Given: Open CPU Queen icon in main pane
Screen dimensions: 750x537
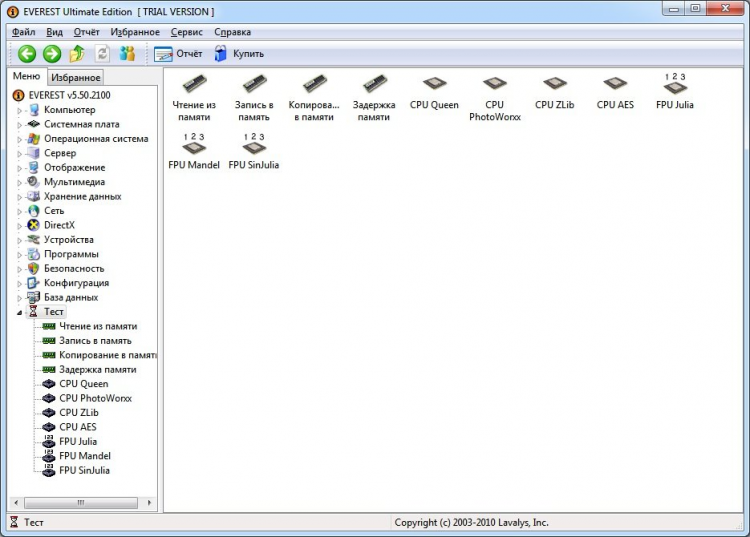Looking at the screenshot, I should click(x=434, y=92).
